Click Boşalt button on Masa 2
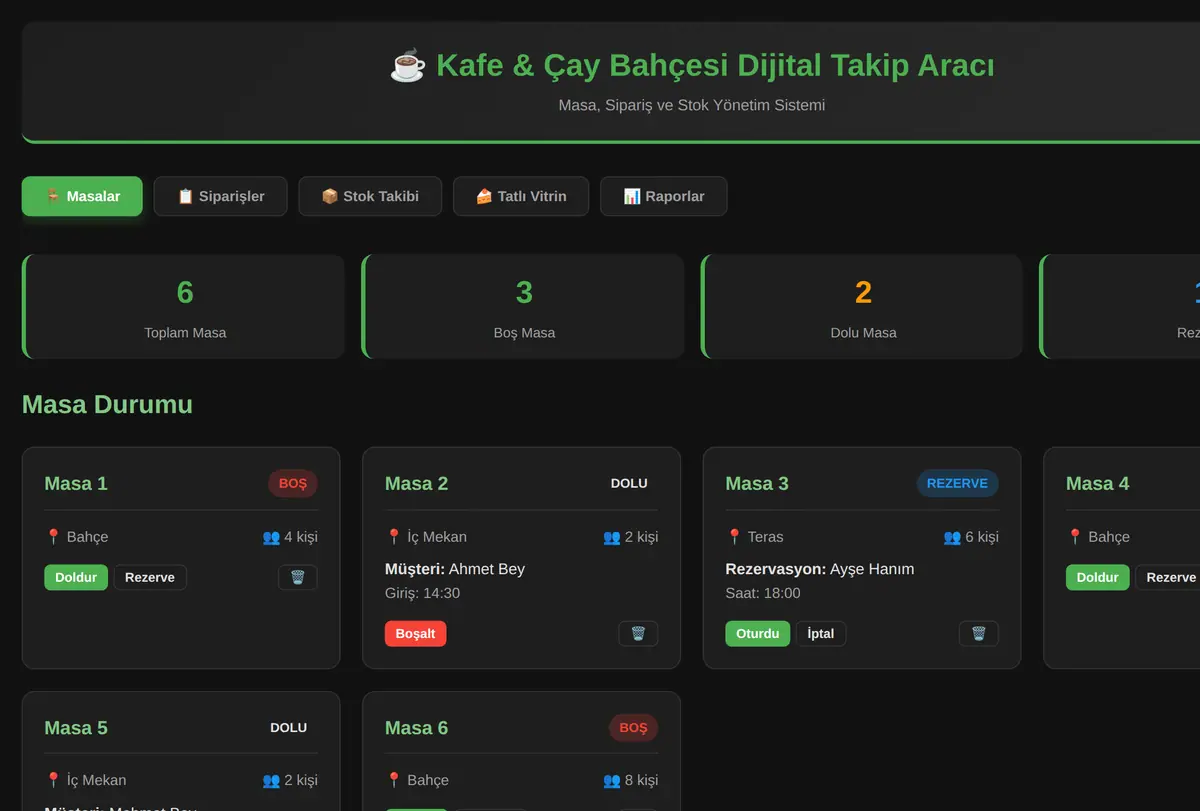The image size is (1200, 811). click(416, 633)
